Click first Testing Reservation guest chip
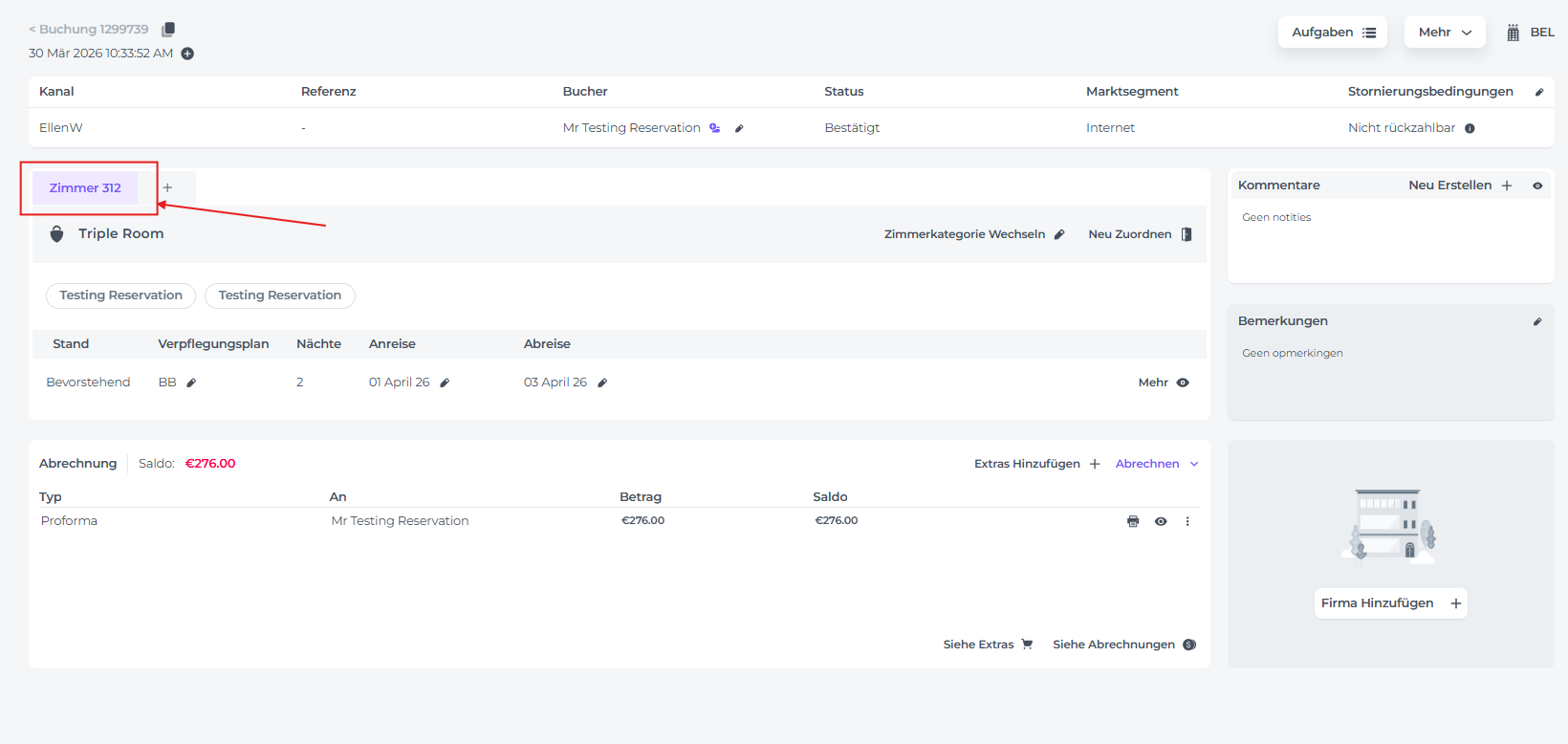 [x=120, y=295]
